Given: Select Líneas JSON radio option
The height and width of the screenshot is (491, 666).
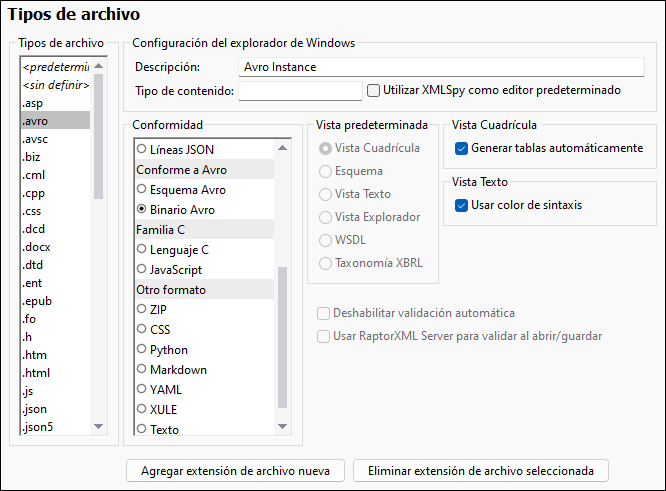Looking at the screenshot, I should coord(141,150).
